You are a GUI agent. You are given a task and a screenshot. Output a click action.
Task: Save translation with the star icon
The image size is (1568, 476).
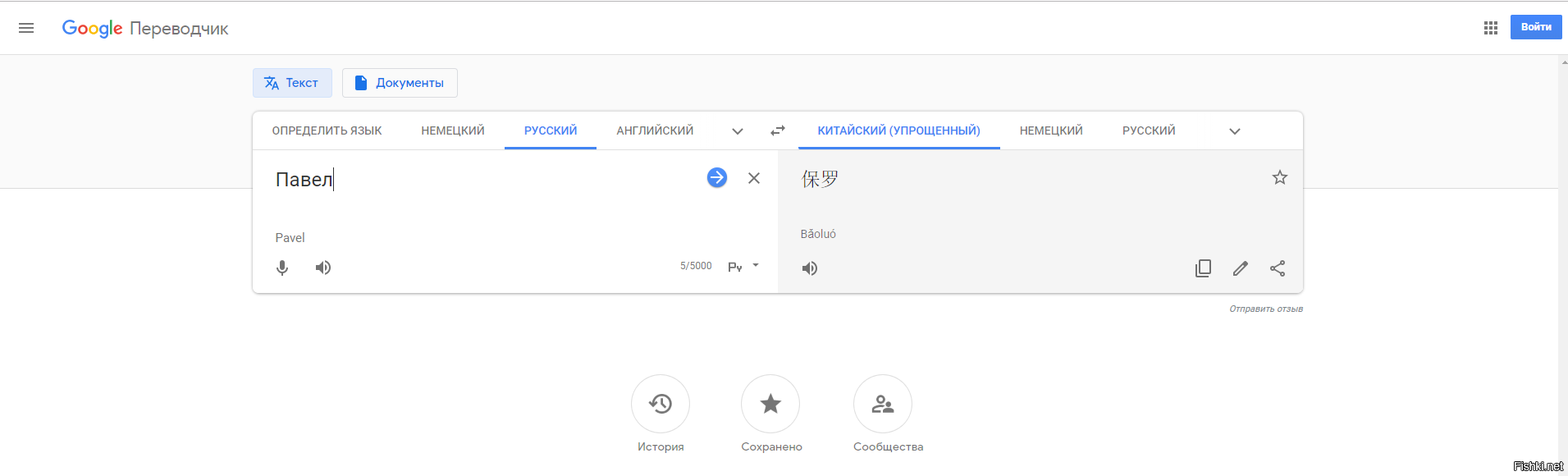pyautogui.click(x=1279, y=177)
